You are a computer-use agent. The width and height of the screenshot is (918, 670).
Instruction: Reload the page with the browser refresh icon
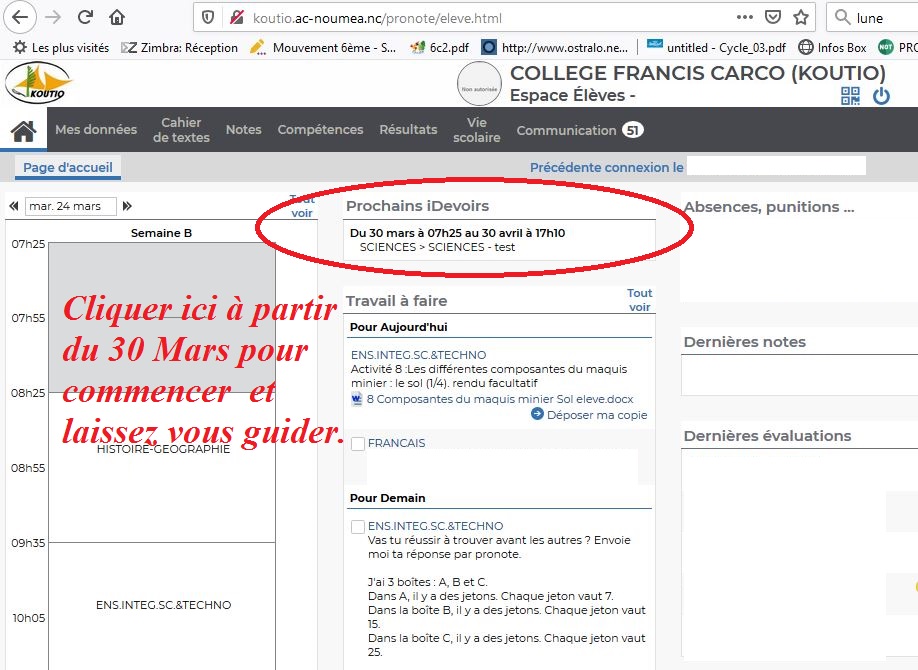coord(85,17)
